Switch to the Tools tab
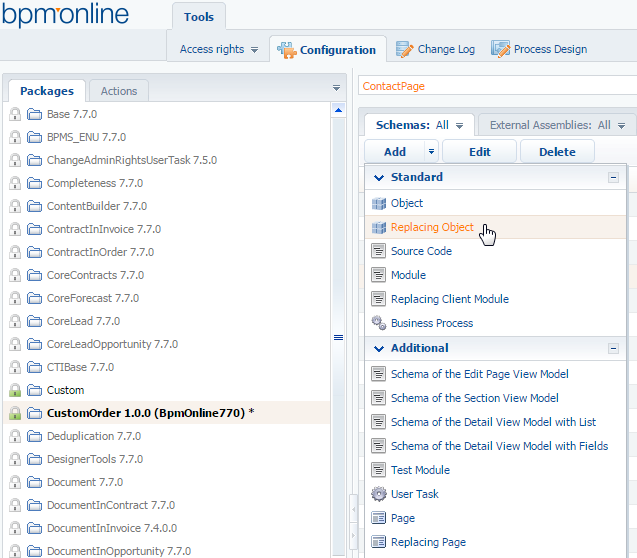Screen dimensions: 637x558 point(199,17)
